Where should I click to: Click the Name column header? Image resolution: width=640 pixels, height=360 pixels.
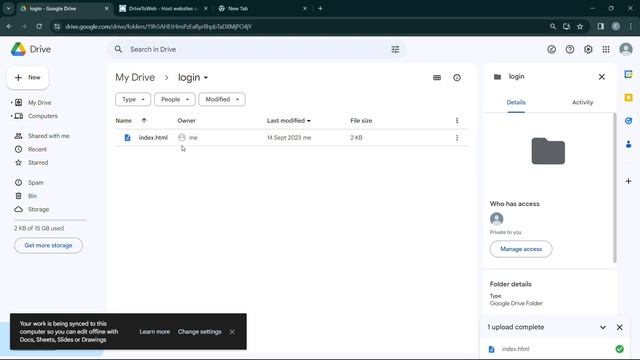click(124, 120)
